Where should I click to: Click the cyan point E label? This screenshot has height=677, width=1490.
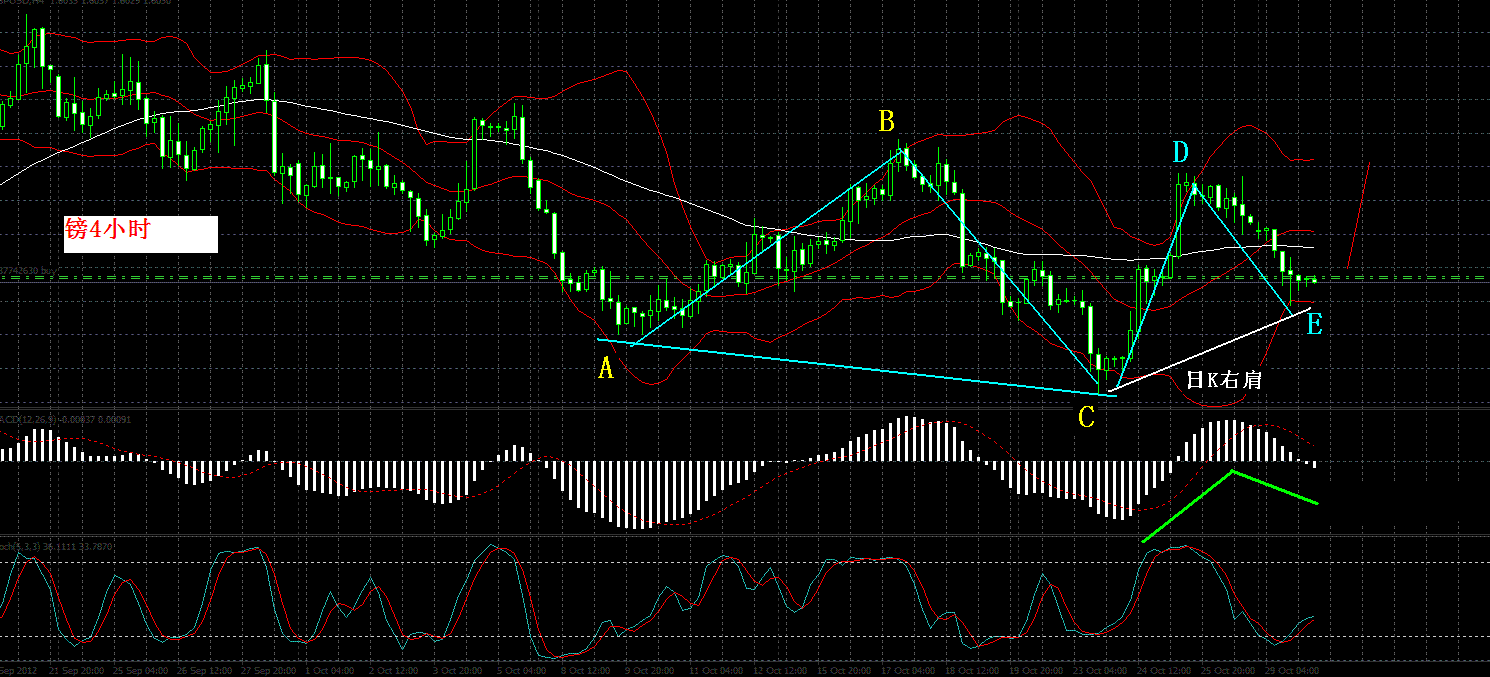pyautogui.click(x=1314, y=324)
